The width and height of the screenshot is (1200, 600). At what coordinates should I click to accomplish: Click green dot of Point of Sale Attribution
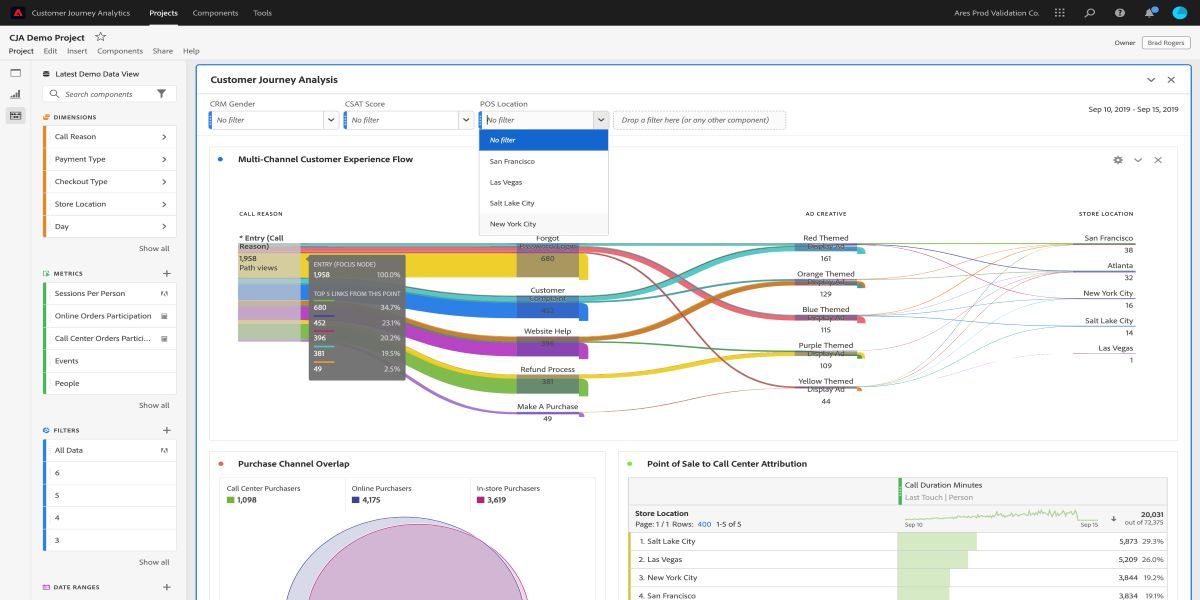[629, 464]
